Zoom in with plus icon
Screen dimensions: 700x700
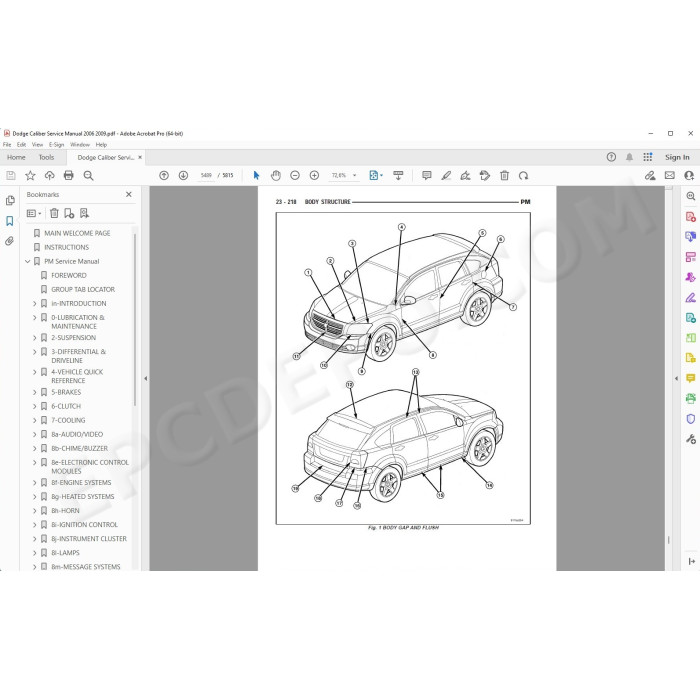pos(314,175)
